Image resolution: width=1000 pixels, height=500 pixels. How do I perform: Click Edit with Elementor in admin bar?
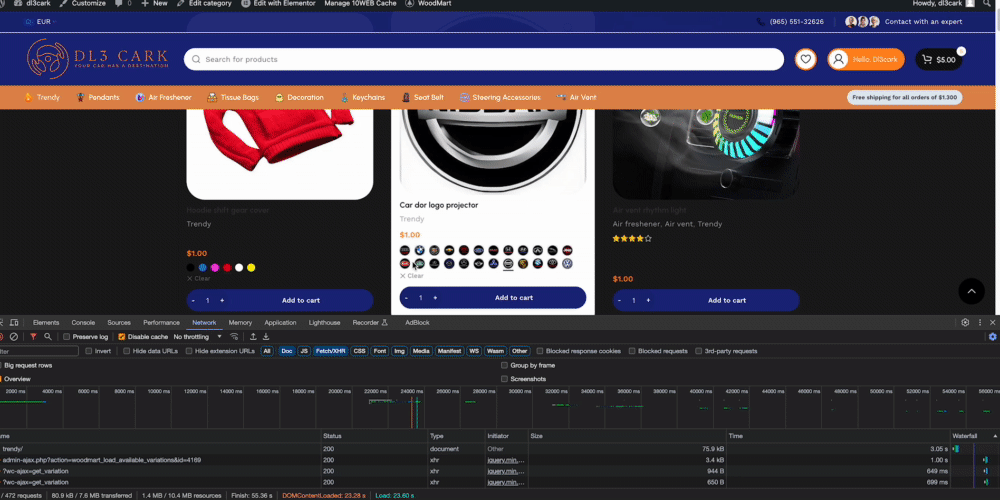(x=278, y=3)
